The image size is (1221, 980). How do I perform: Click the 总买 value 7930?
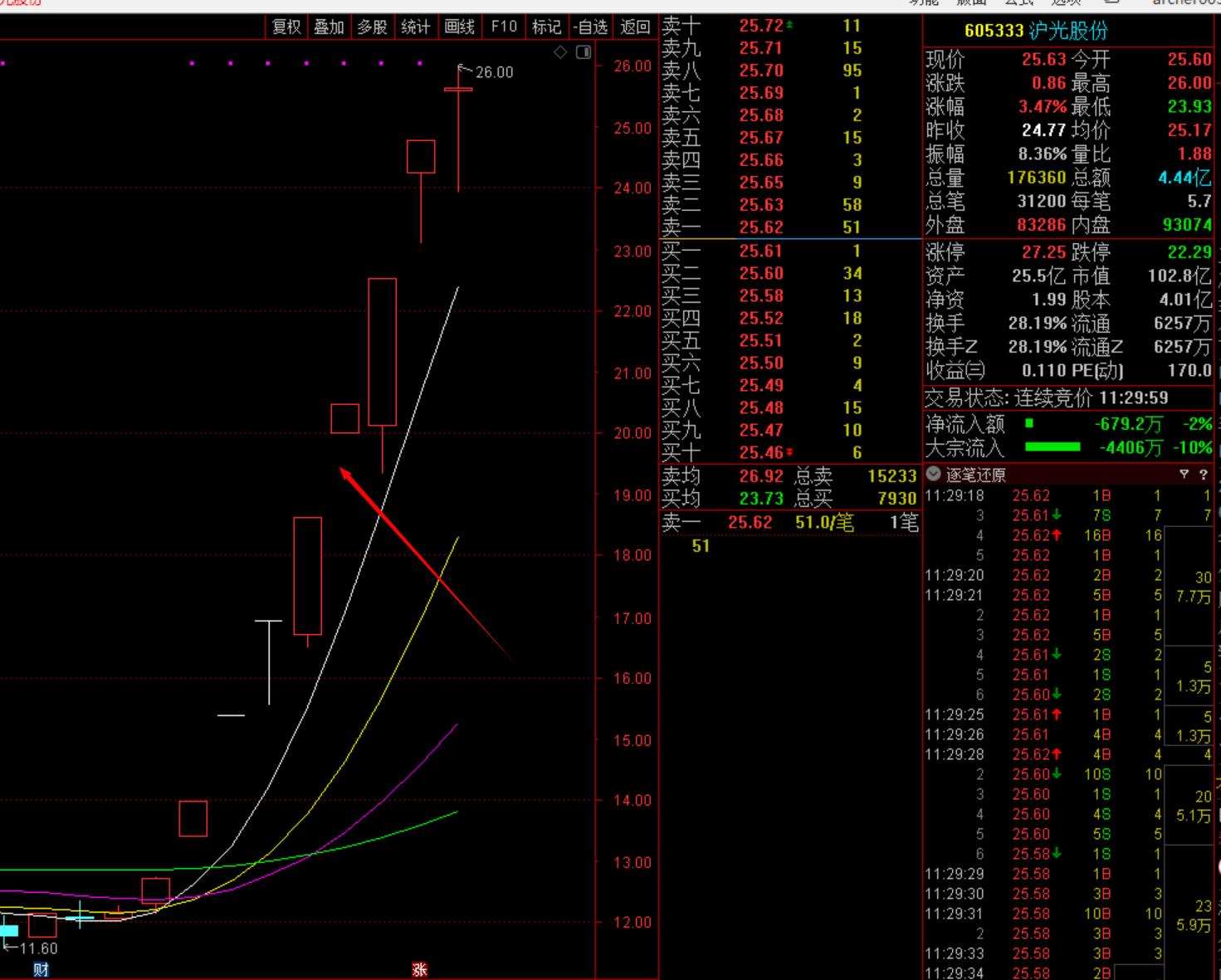[896, 499]
